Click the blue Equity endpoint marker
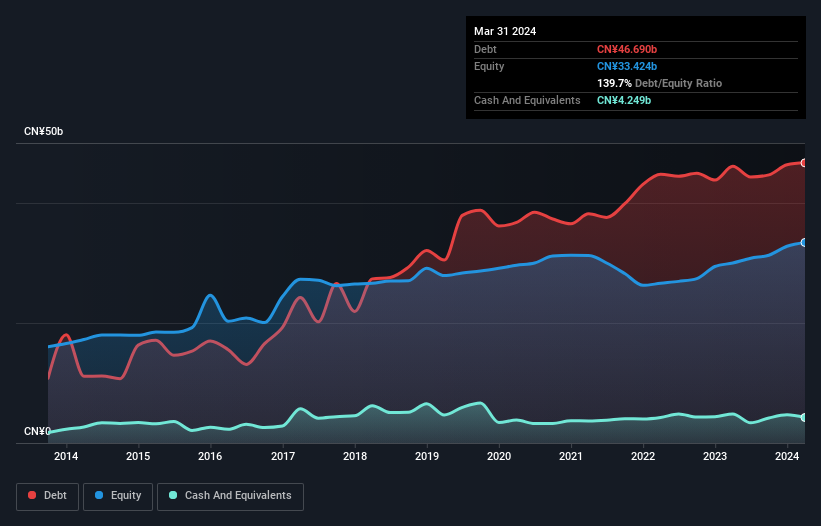Viewport: 821px width, 526px height. 804,242
